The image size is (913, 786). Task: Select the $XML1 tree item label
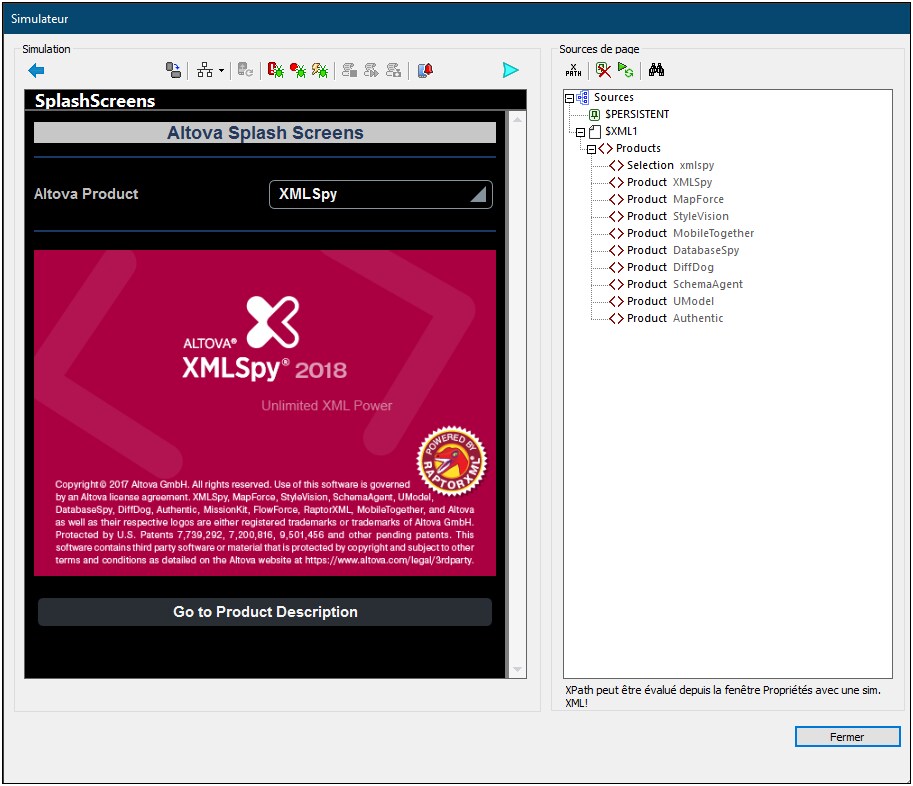click(x=621, y=131)
